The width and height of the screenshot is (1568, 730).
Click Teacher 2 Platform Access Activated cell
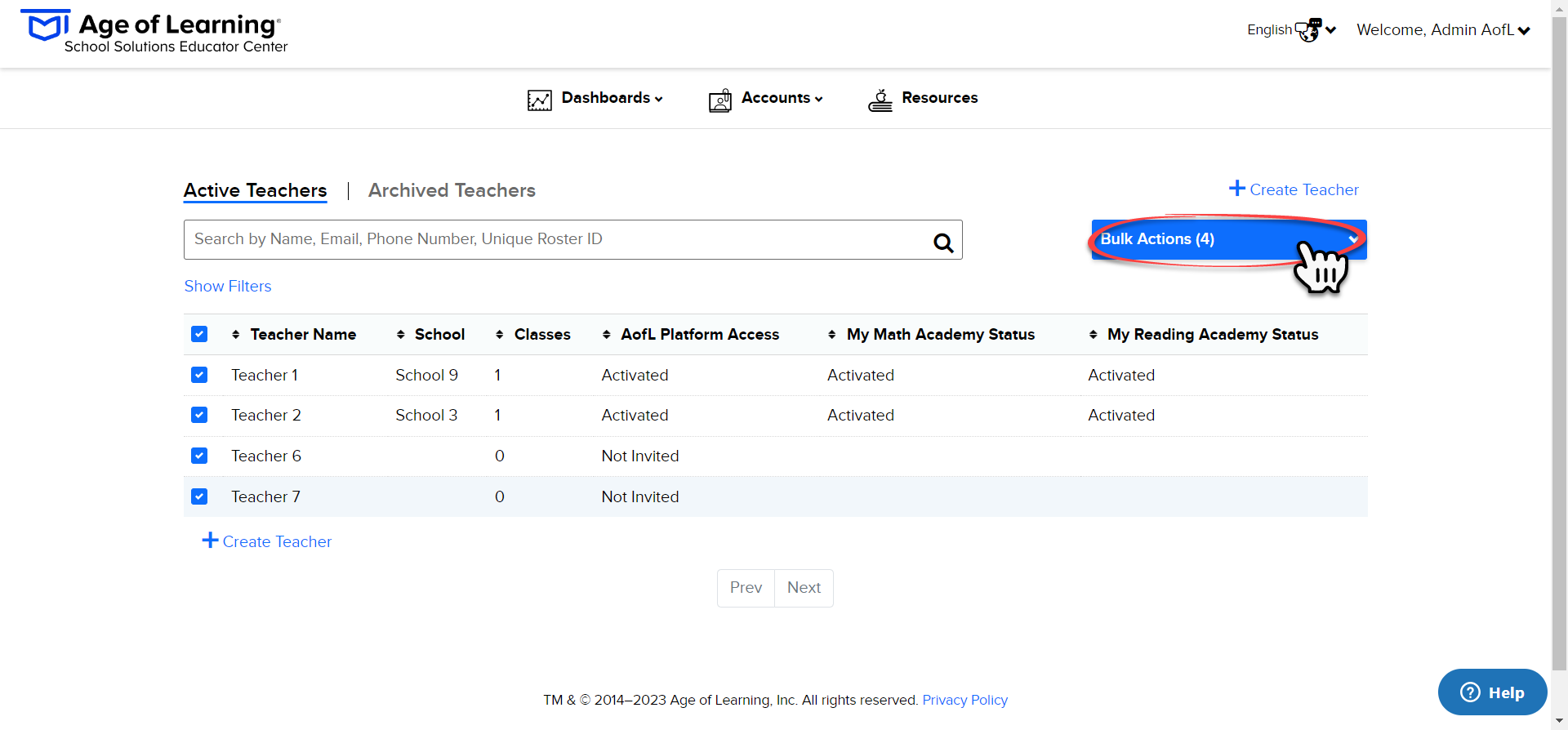(x=635, y=415)
